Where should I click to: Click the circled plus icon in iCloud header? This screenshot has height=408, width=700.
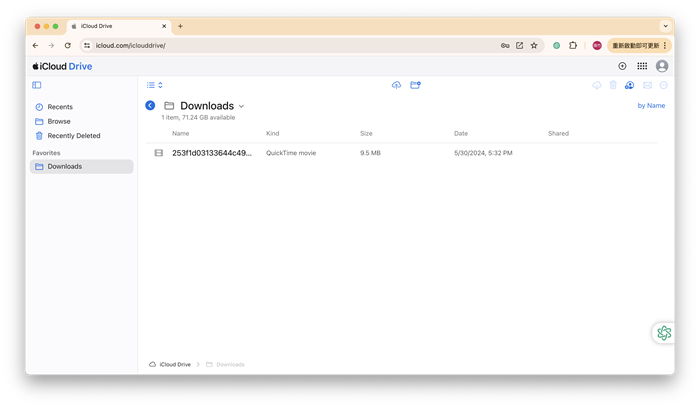tap(622, 66)
